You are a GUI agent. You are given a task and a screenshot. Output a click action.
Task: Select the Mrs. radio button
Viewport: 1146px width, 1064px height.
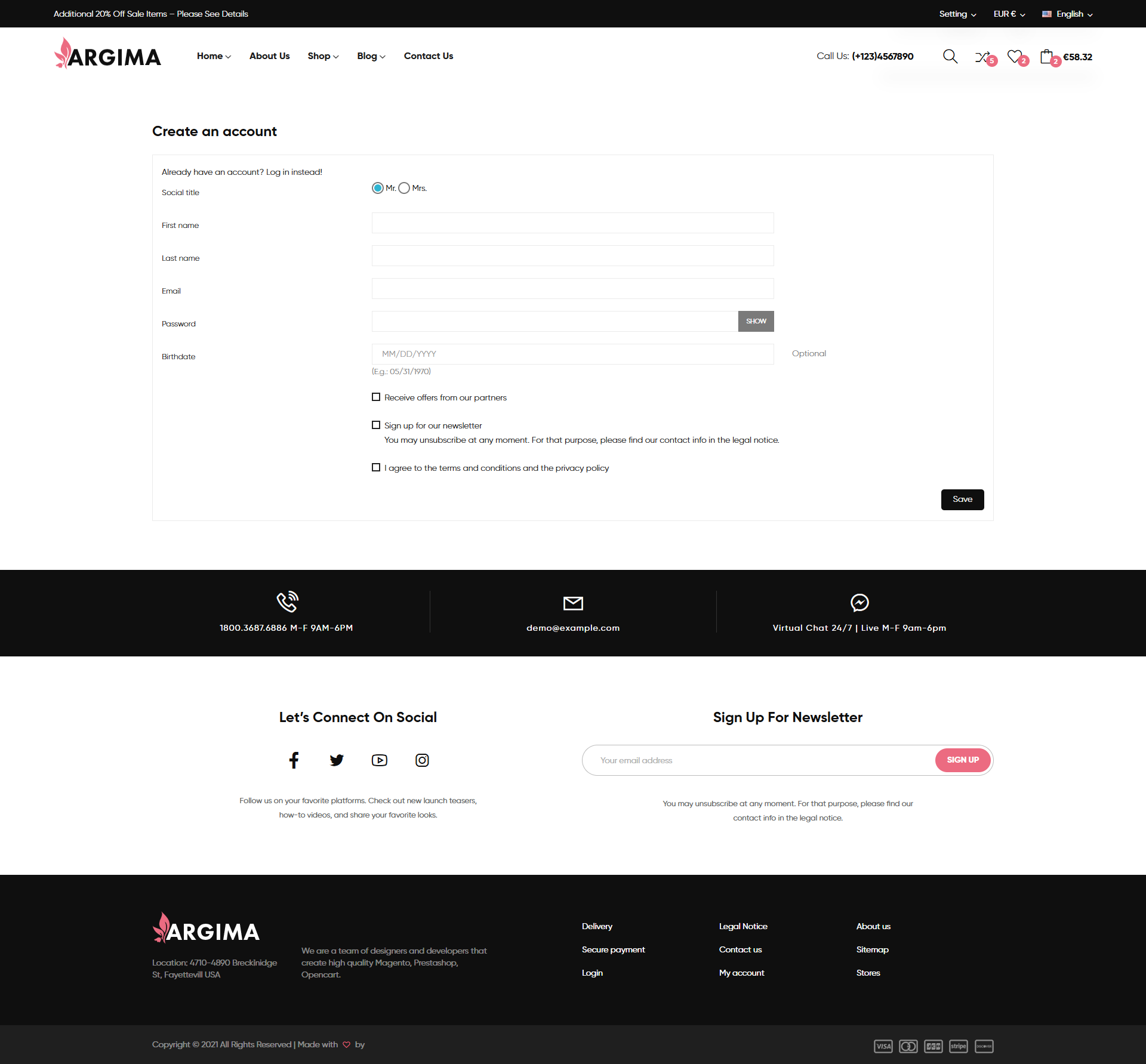pos(404,188)
